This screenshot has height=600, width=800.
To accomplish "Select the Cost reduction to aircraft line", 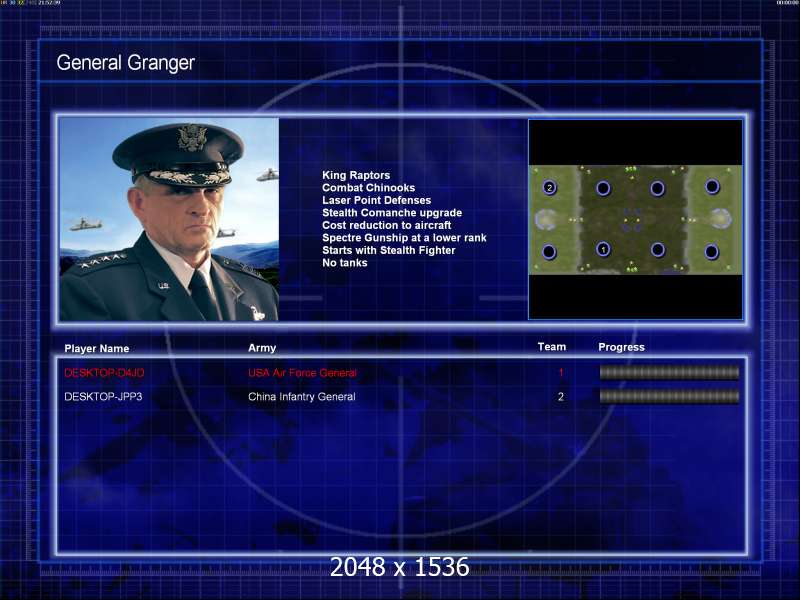I will click(387, 225).
